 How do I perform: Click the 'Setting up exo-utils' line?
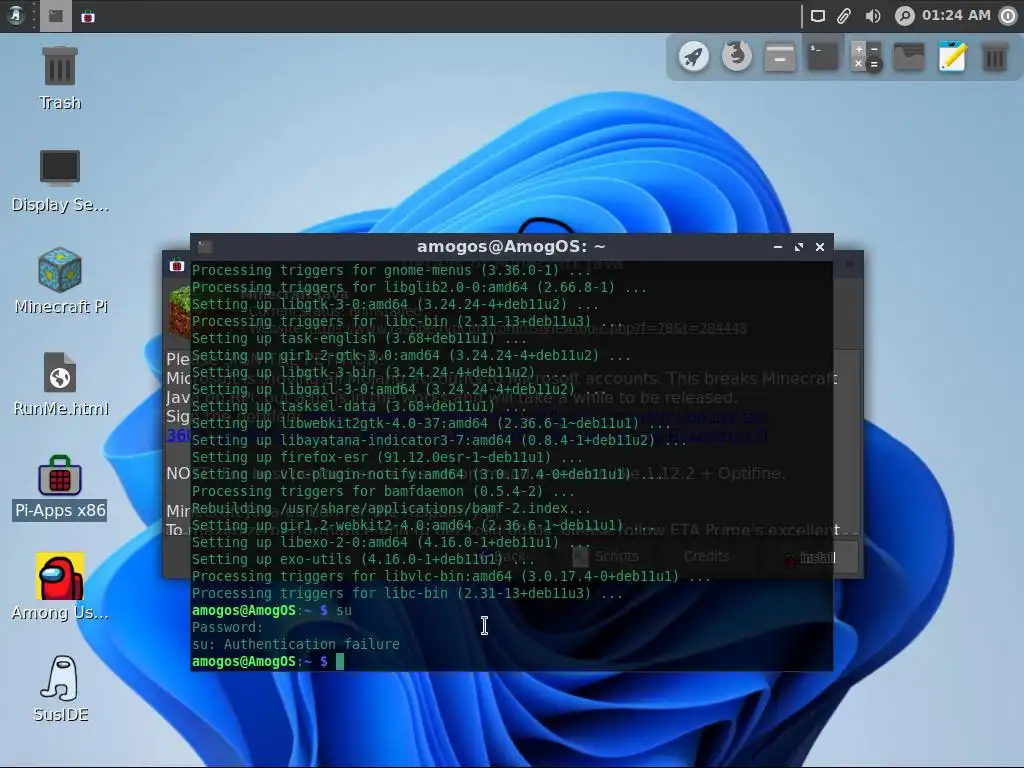tap(363, 559)
